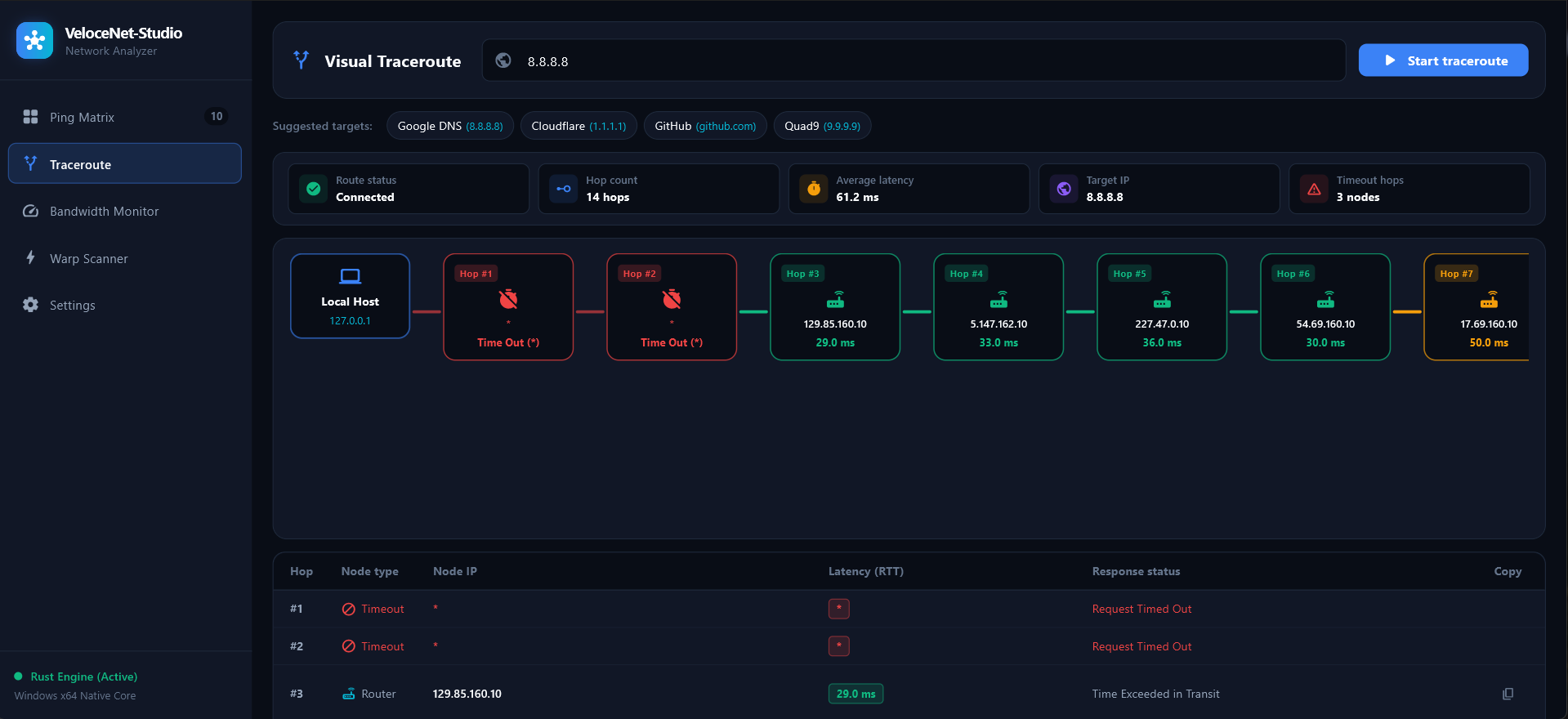
Task: Click 129.85.160.10 in the Node IP column
Action: pos(467,694)
